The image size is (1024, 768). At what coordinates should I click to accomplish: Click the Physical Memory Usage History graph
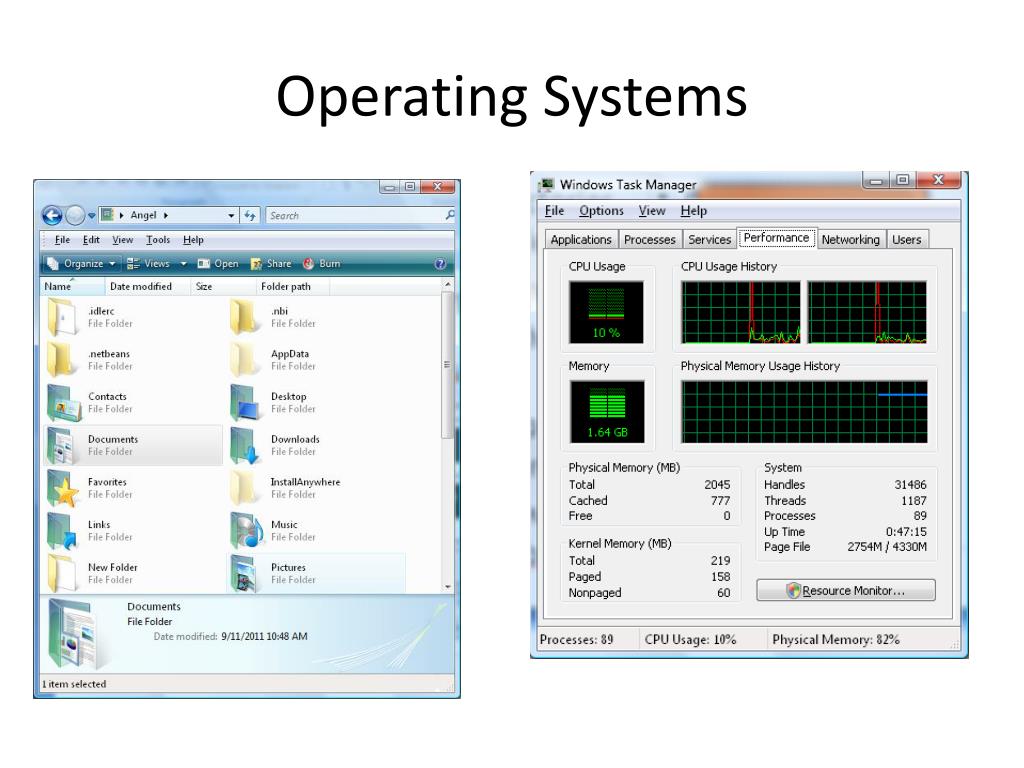pos(804,412)
